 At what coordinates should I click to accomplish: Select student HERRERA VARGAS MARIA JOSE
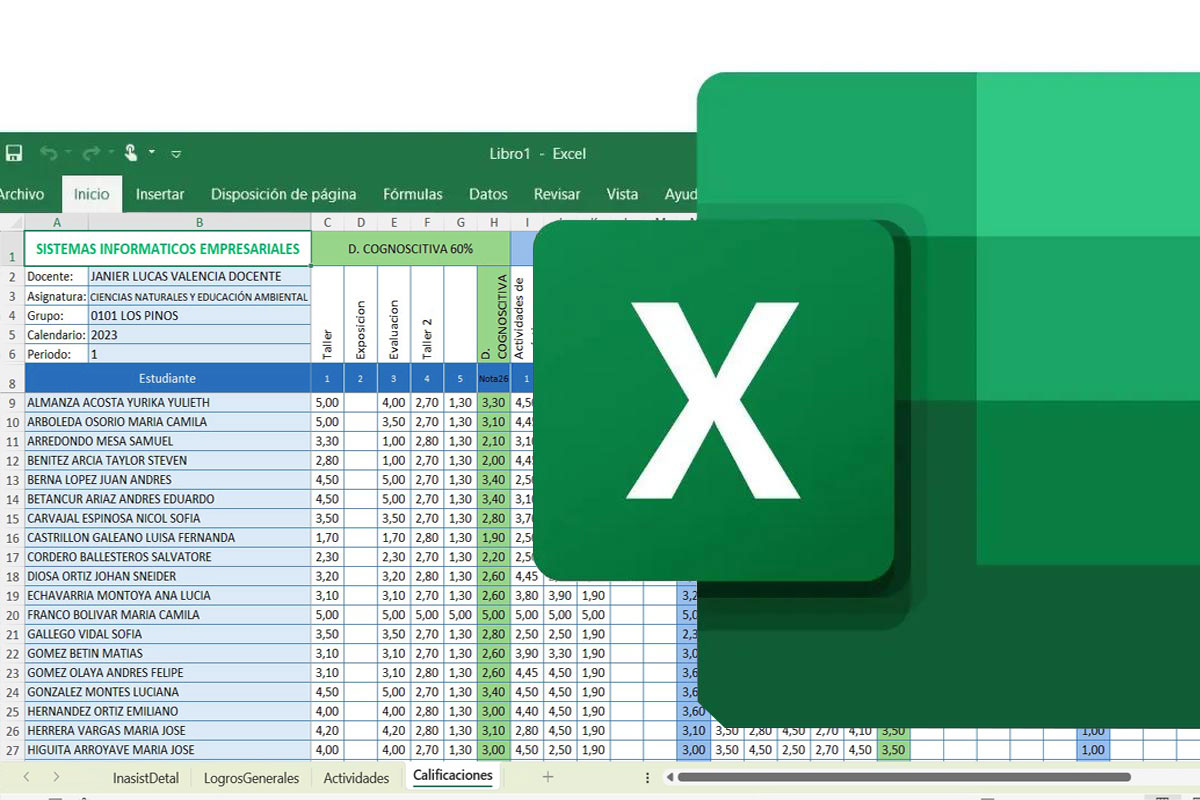168,730
